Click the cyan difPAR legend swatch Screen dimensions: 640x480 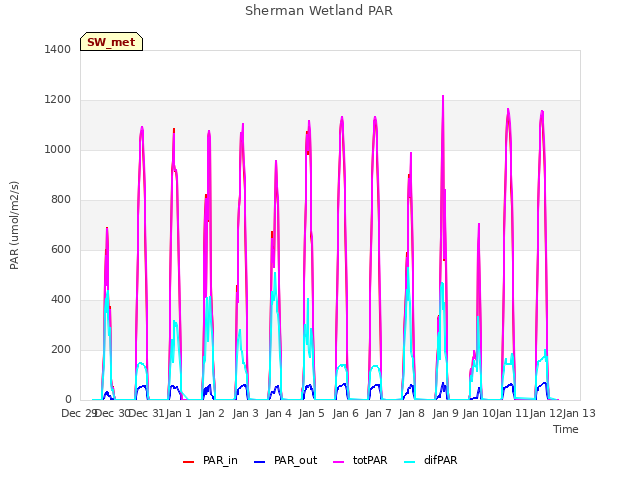pyautogui.click(x=409, y=462)
